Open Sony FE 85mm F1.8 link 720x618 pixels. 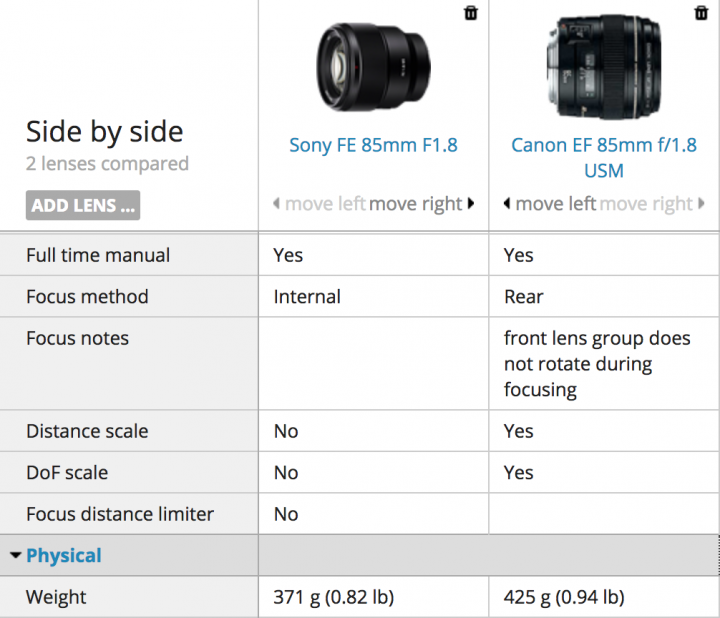(373, 145)
